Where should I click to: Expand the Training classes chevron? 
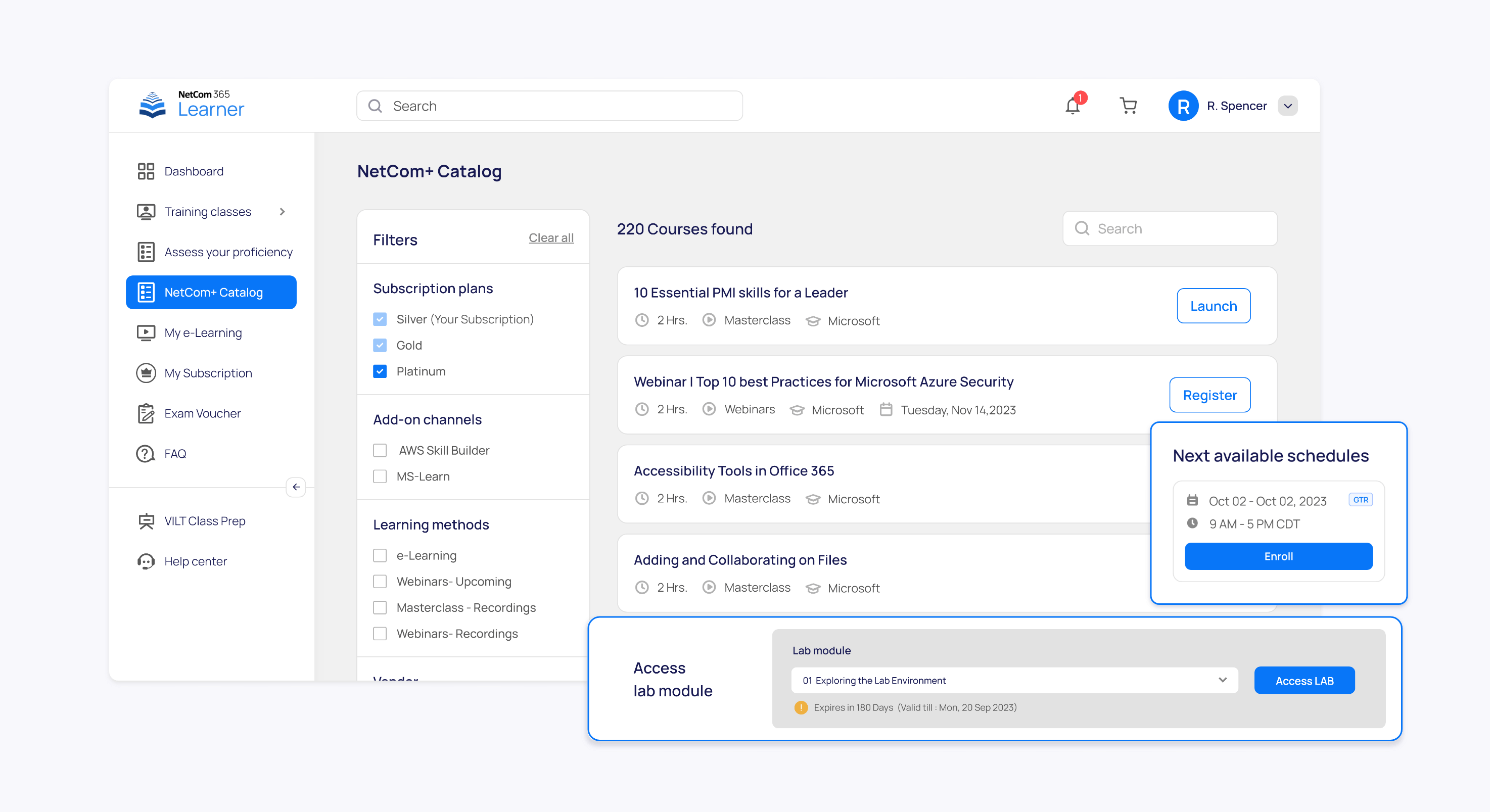(x=282, y=212)
